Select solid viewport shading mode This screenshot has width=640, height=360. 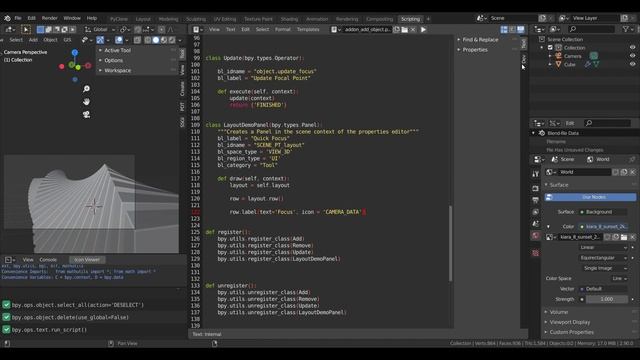[x=156, y=40]
